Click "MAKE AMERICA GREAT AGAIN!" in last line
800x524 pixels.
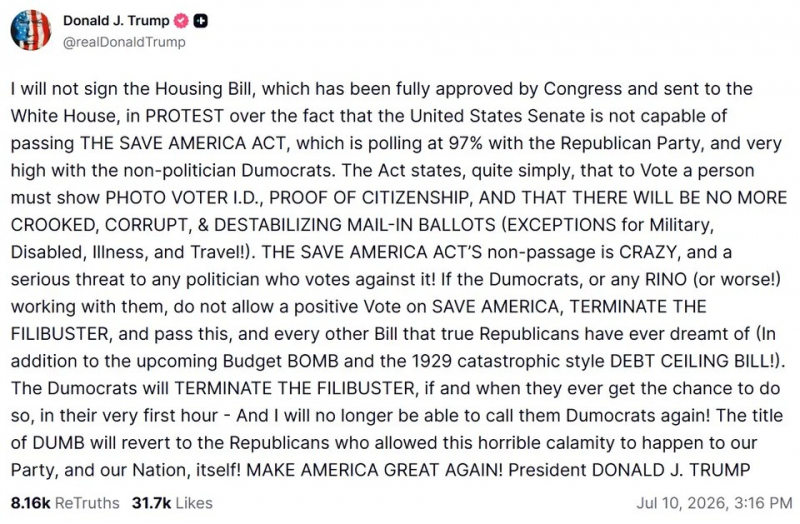(x=374, y=470)
